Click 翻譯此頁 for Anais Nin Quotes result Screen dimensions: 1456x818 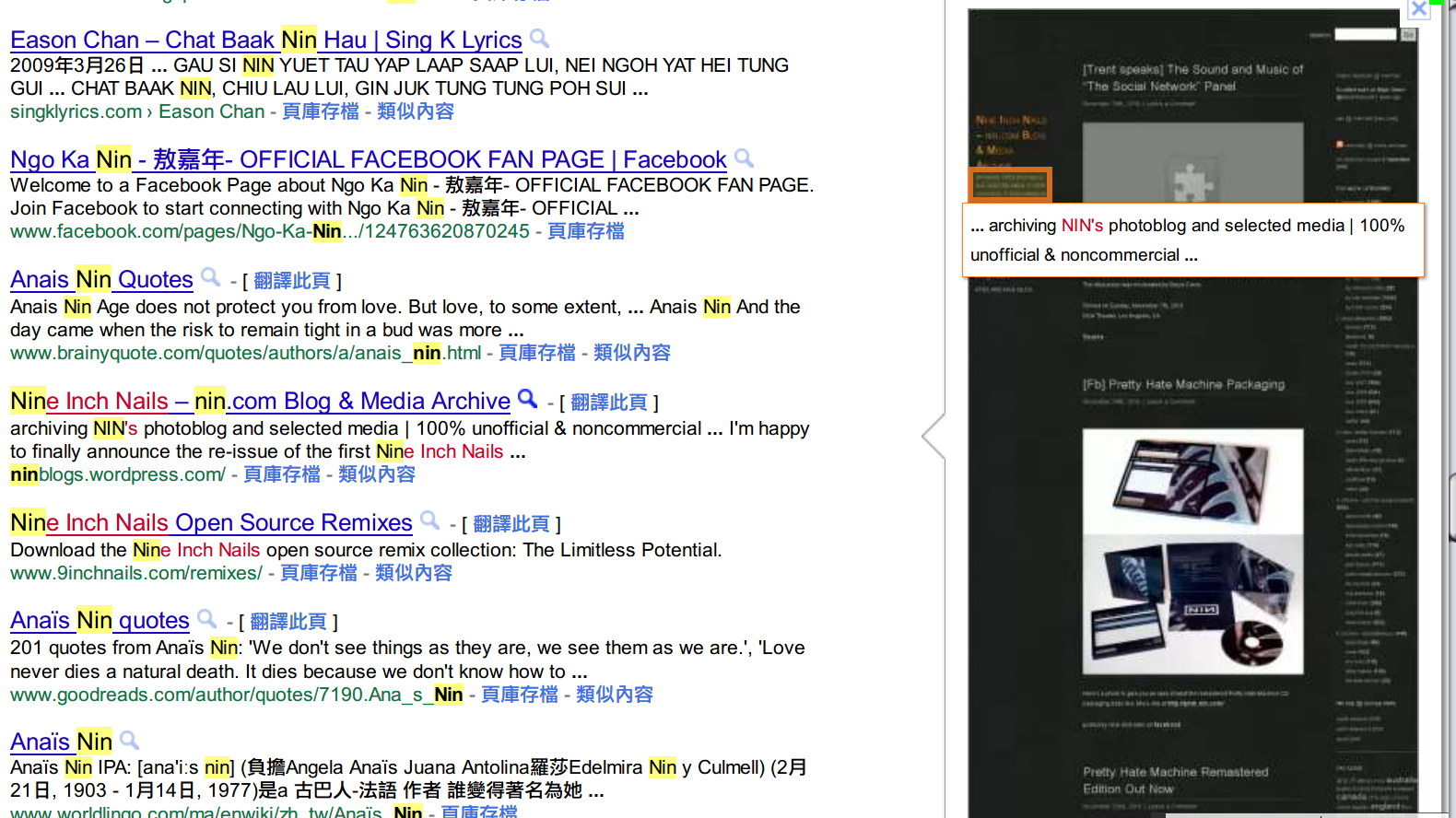292,281
